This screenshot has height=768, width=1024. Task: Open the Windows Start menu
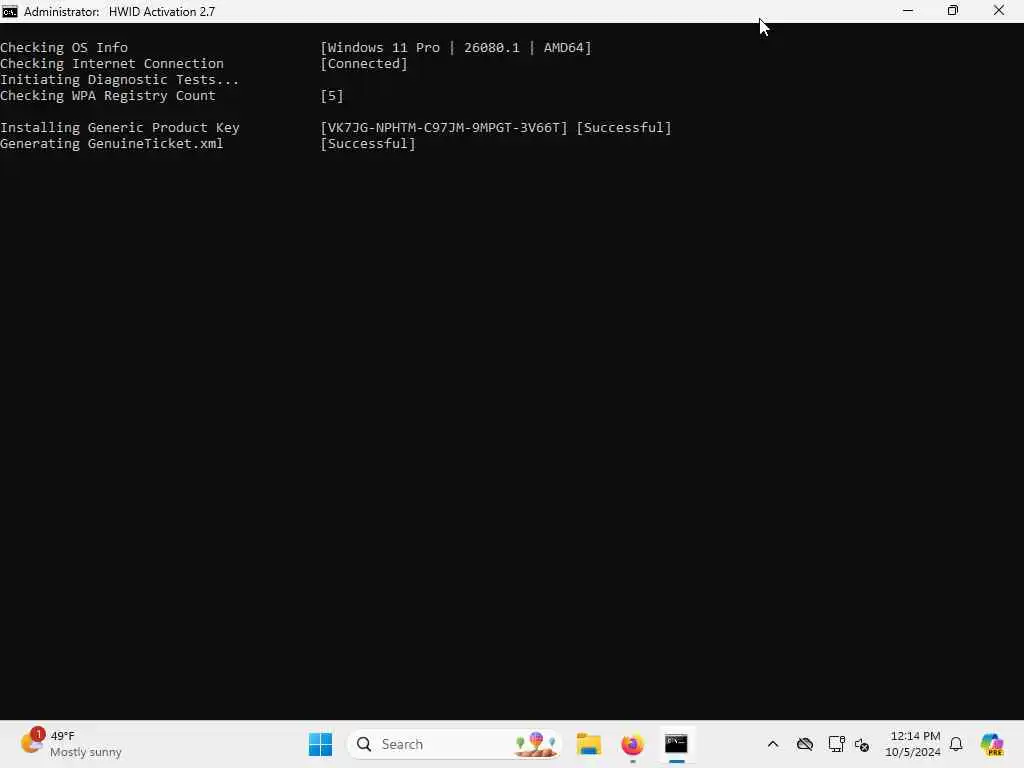(320, 744)
